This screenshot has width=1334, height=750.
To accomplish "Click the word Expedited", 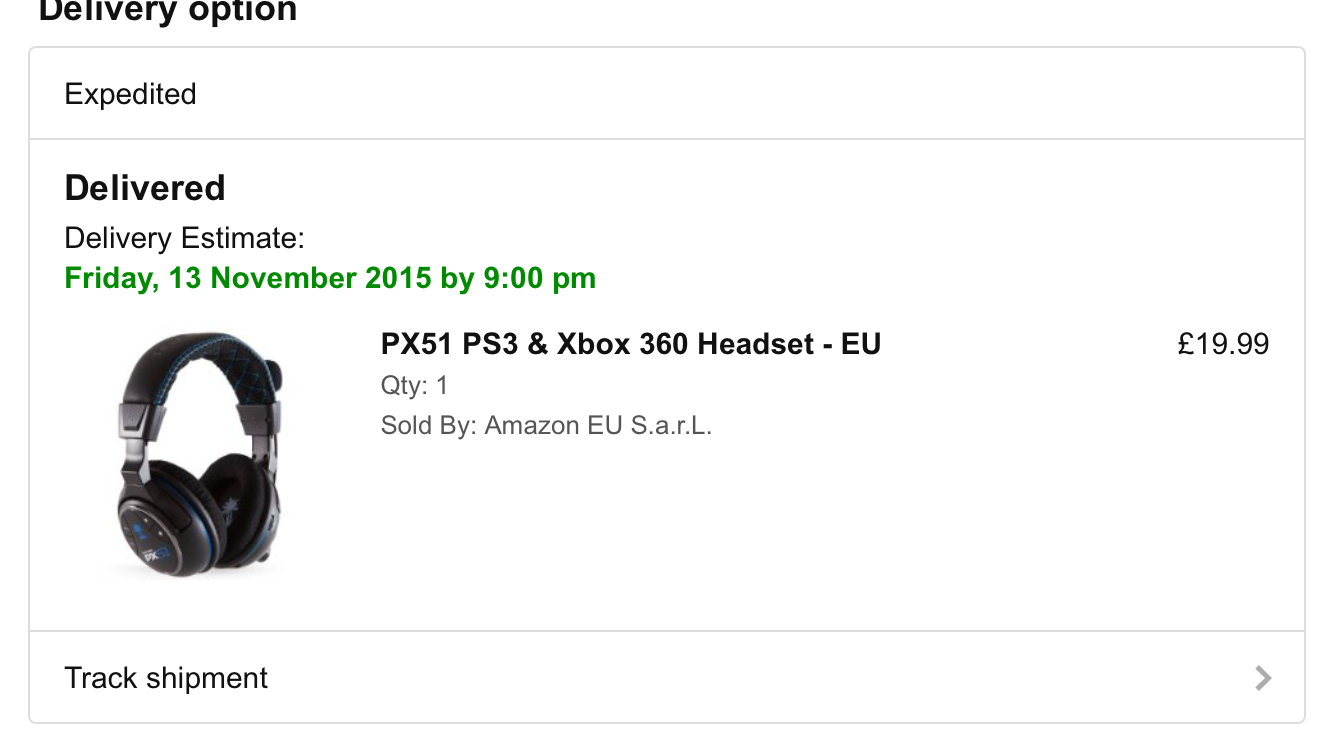I will click(130, 94).
